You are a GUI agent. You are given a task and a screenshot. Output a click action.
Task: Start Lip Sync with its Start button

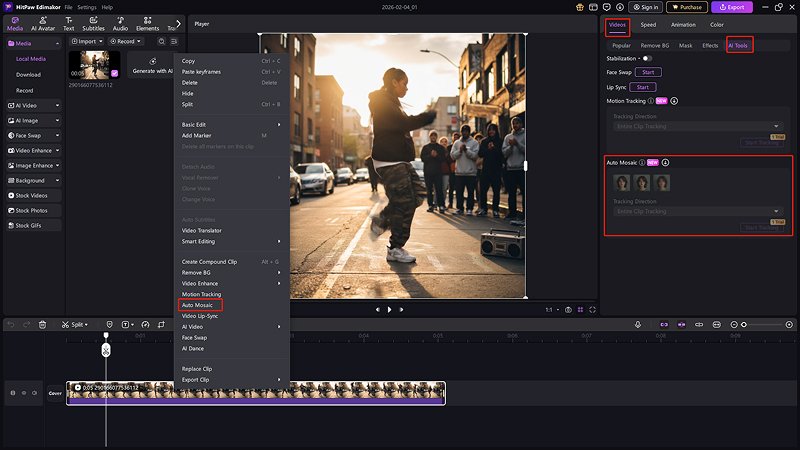coord(643,87)
